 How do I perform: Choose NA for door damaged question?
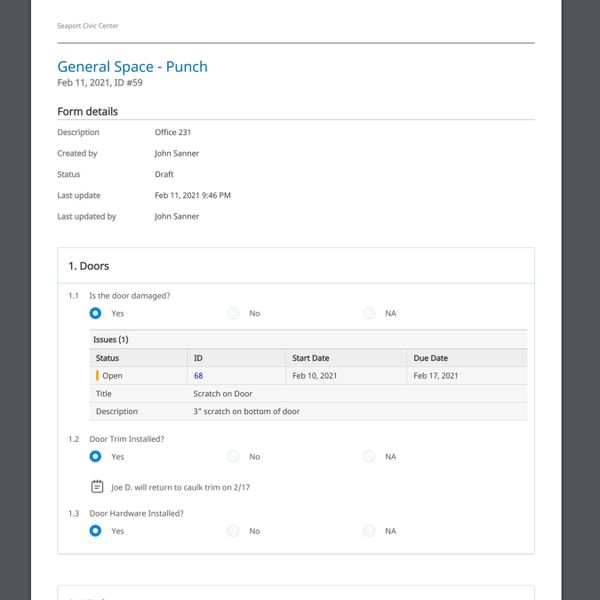click(369, 313)
